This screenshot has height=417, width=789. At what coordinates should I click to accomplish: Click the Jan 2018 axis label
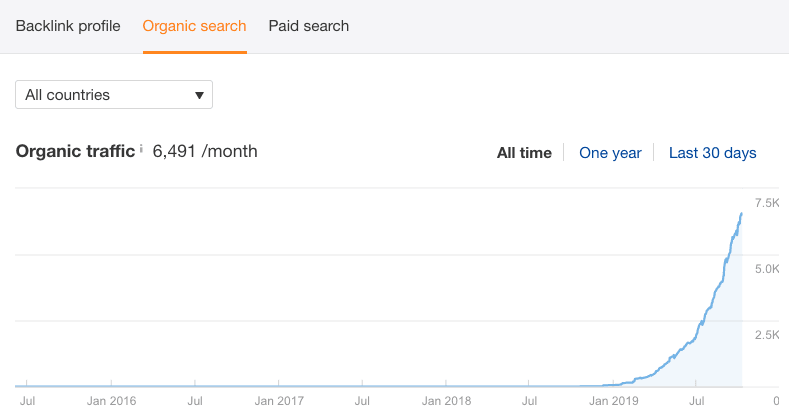pyautogui.click(x=446, y=400)
